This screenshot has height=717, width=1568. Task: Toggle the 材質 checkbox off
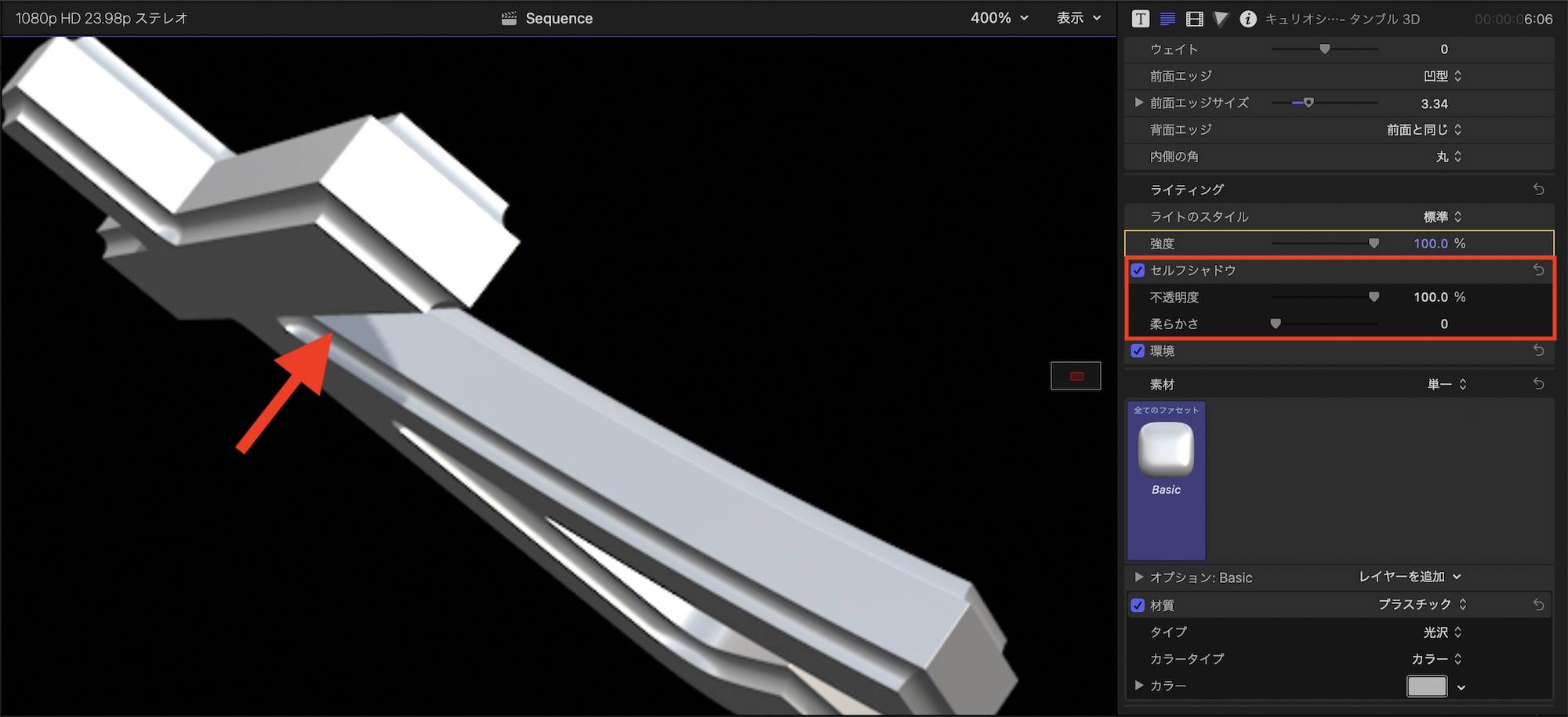1138,606
